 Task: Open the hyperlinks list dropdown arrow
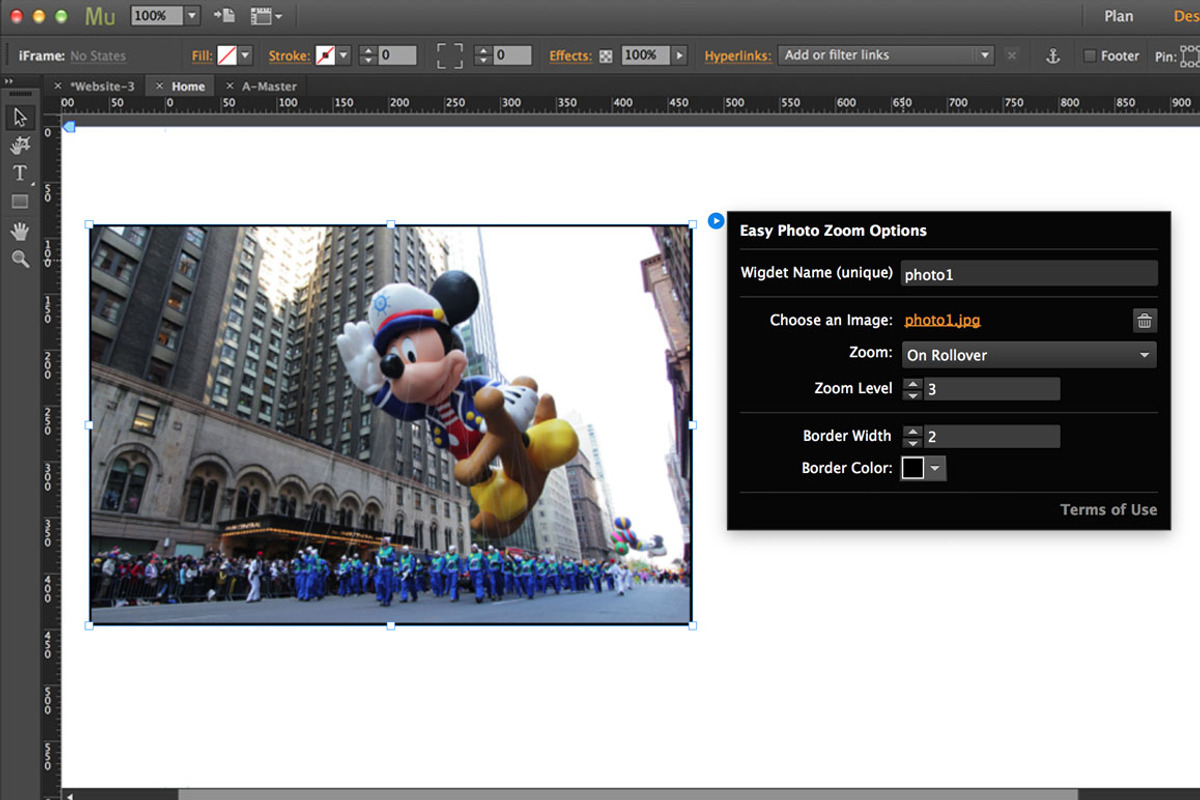(985, 56)
